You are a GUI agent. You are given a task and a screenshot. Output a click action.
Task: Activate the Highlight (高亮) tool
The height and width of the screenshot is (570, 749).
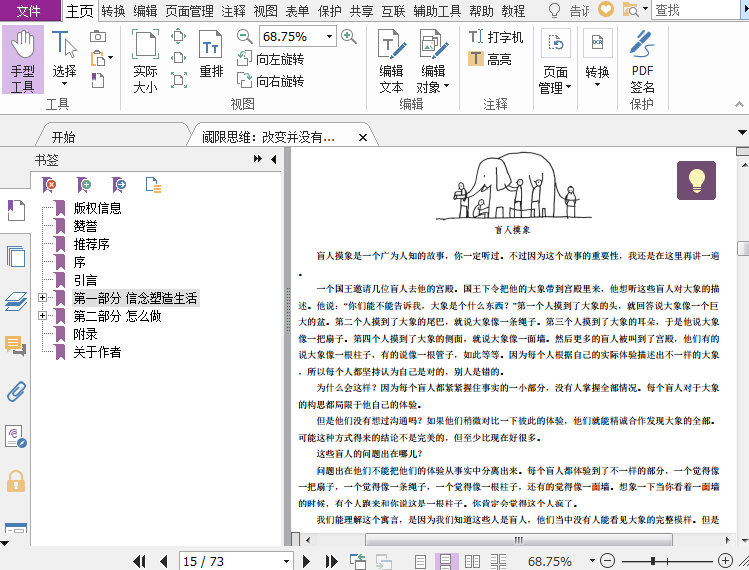coord(490,59)
